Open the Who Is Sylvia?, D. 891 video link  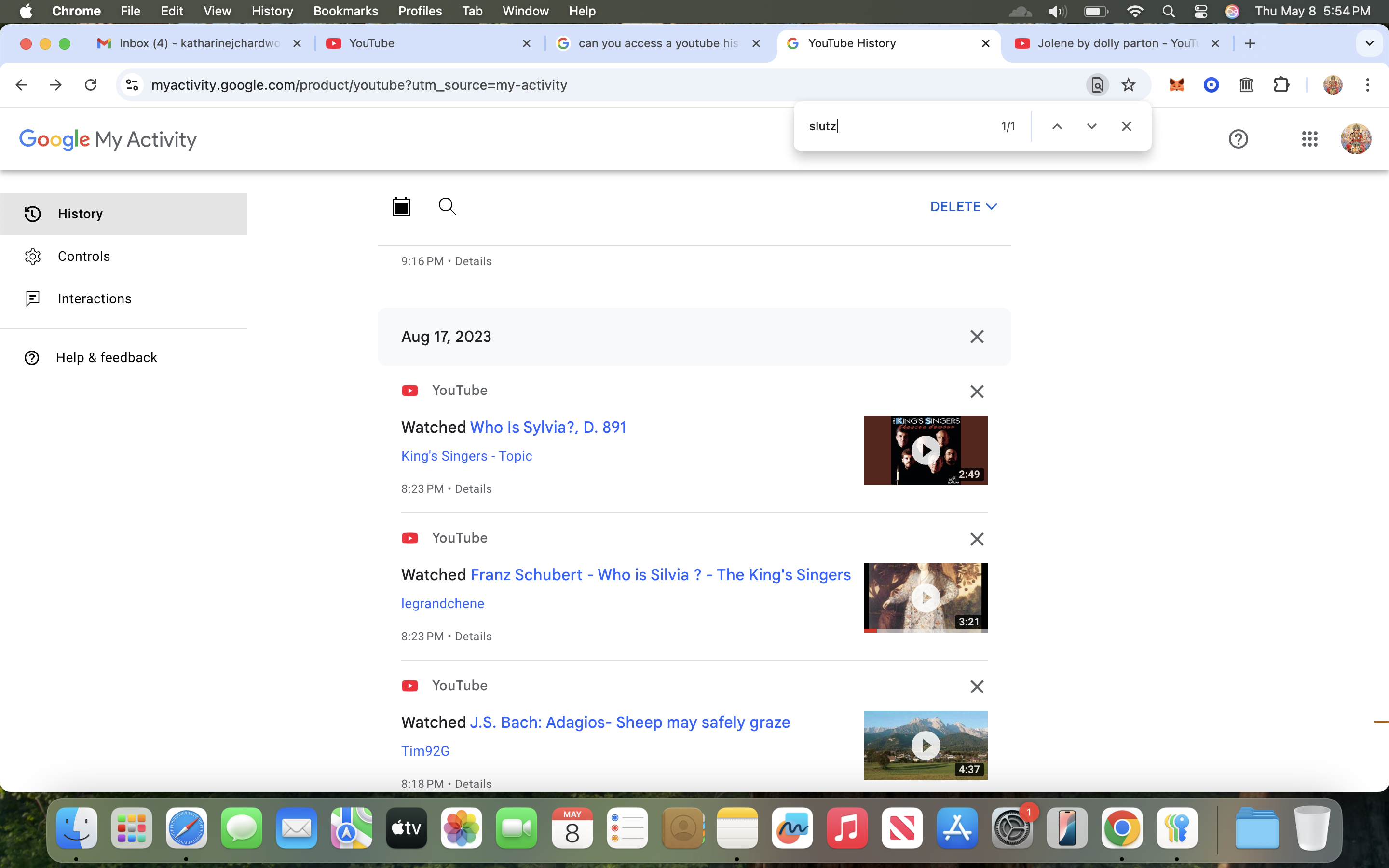click(548, 427)
